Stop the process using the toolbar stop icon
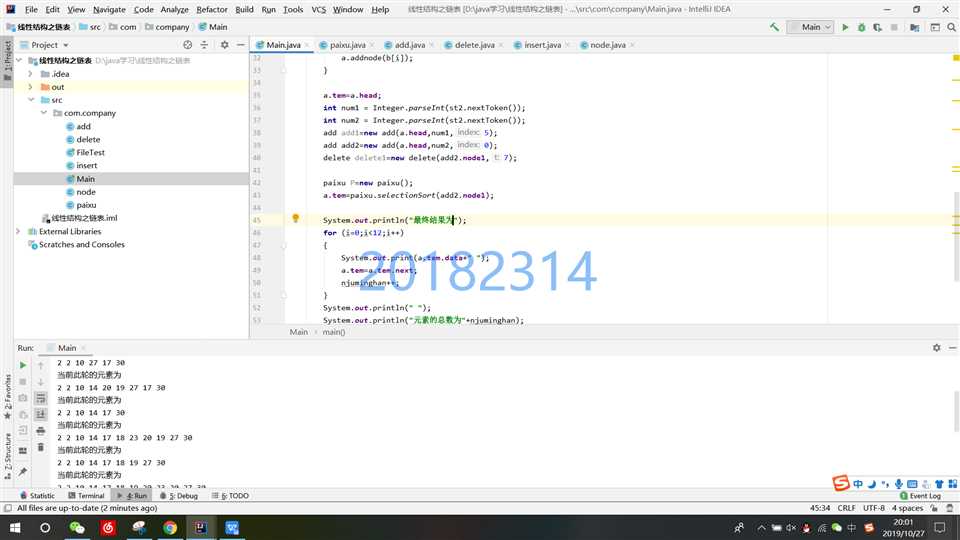960x540 pixels. click(x=894, y=27)
